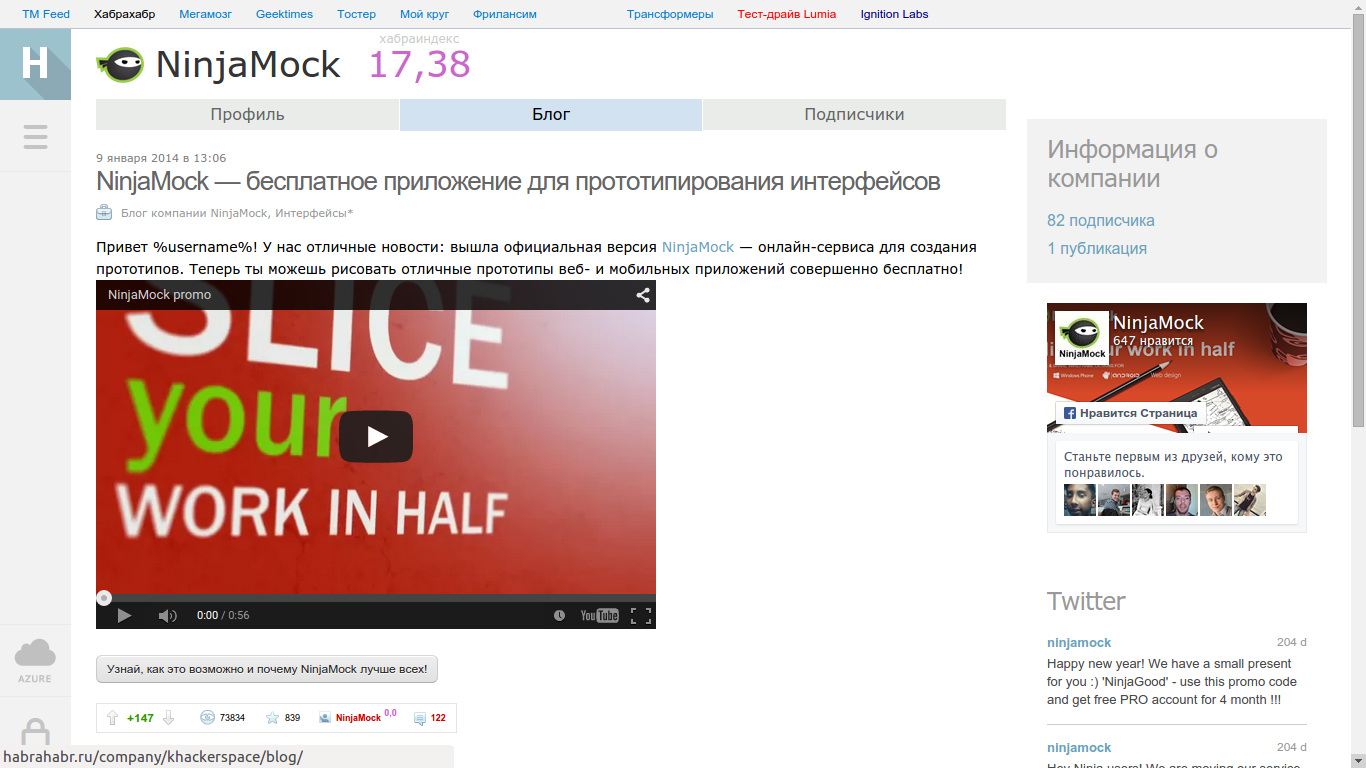This screenshot has width=1366, height=768.
Task: Open comments via the speech bubble icon
Action: pos(420,718)
